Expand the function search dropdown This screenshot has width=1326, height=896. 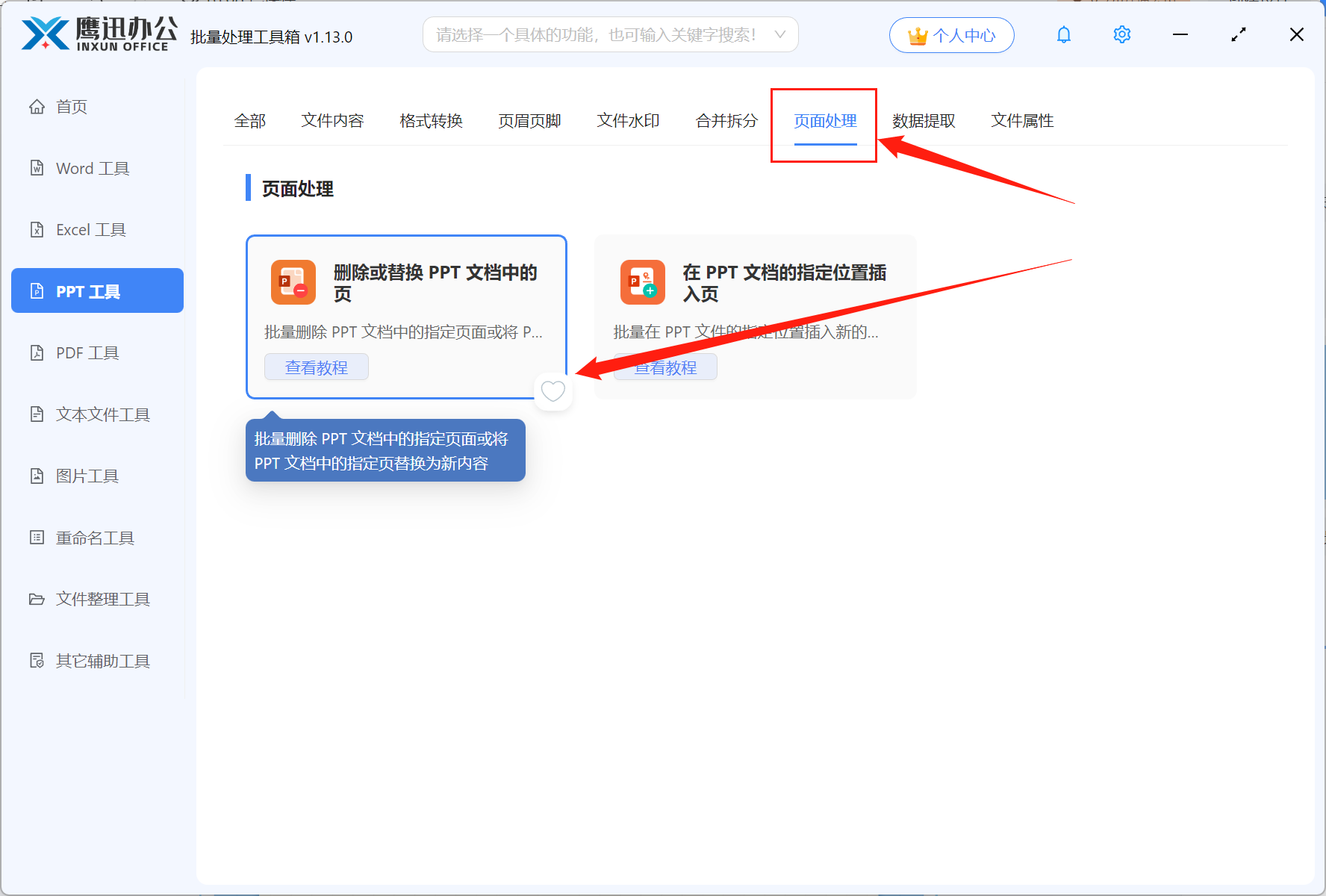coord(779,34)
